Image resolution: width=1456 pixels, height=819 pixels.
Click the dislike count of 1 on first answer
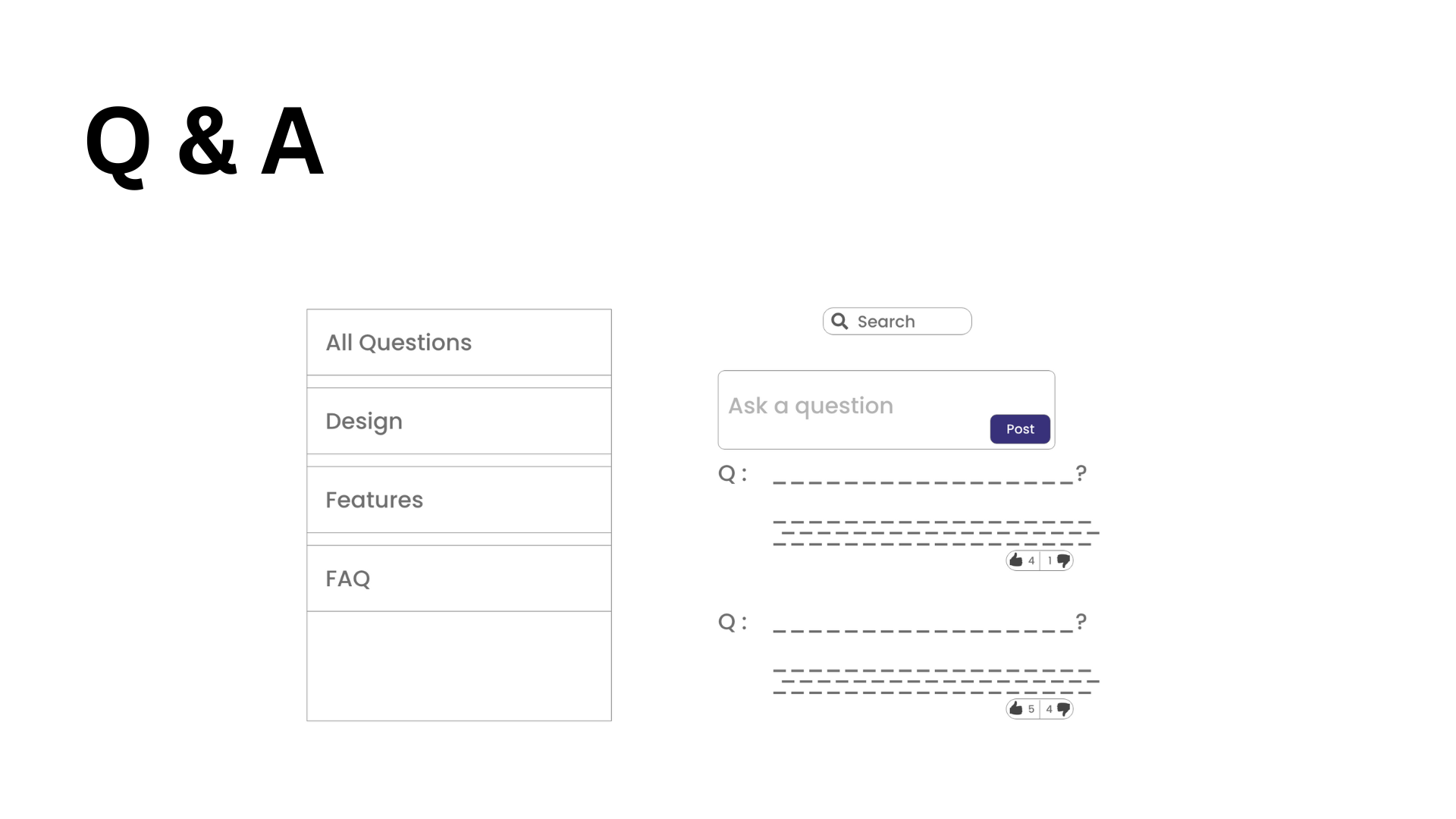tap(1050, 561)
